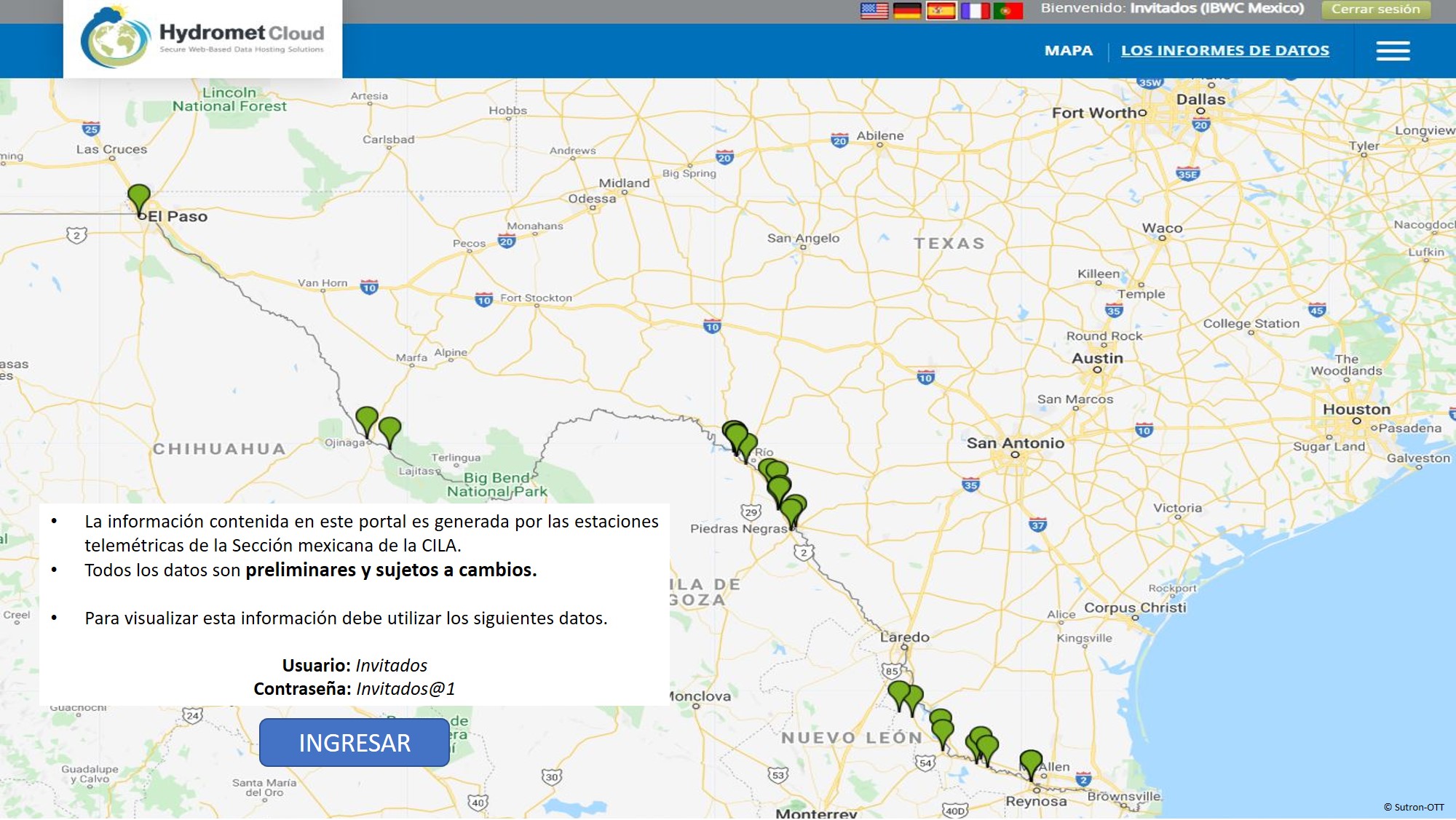Click the Hydromet Cloud logo
This screenshot has width=1456, height=820.
[x=203, y=38]
